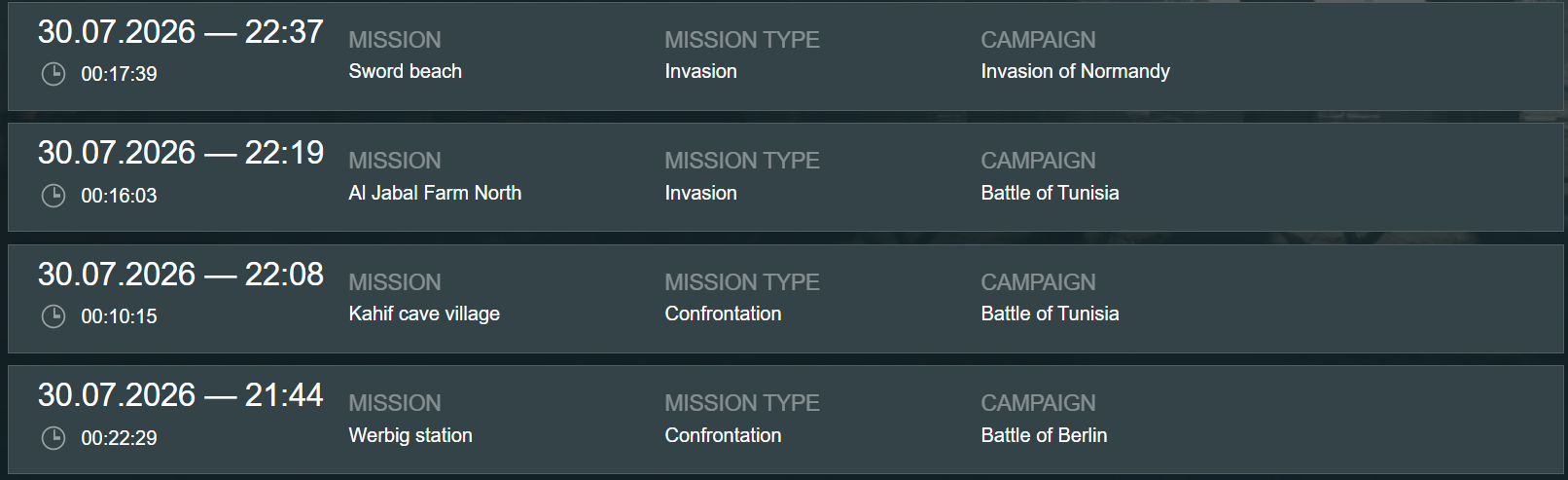
Task: Click the 00:22:29 duration text
Action: point(119,438)
